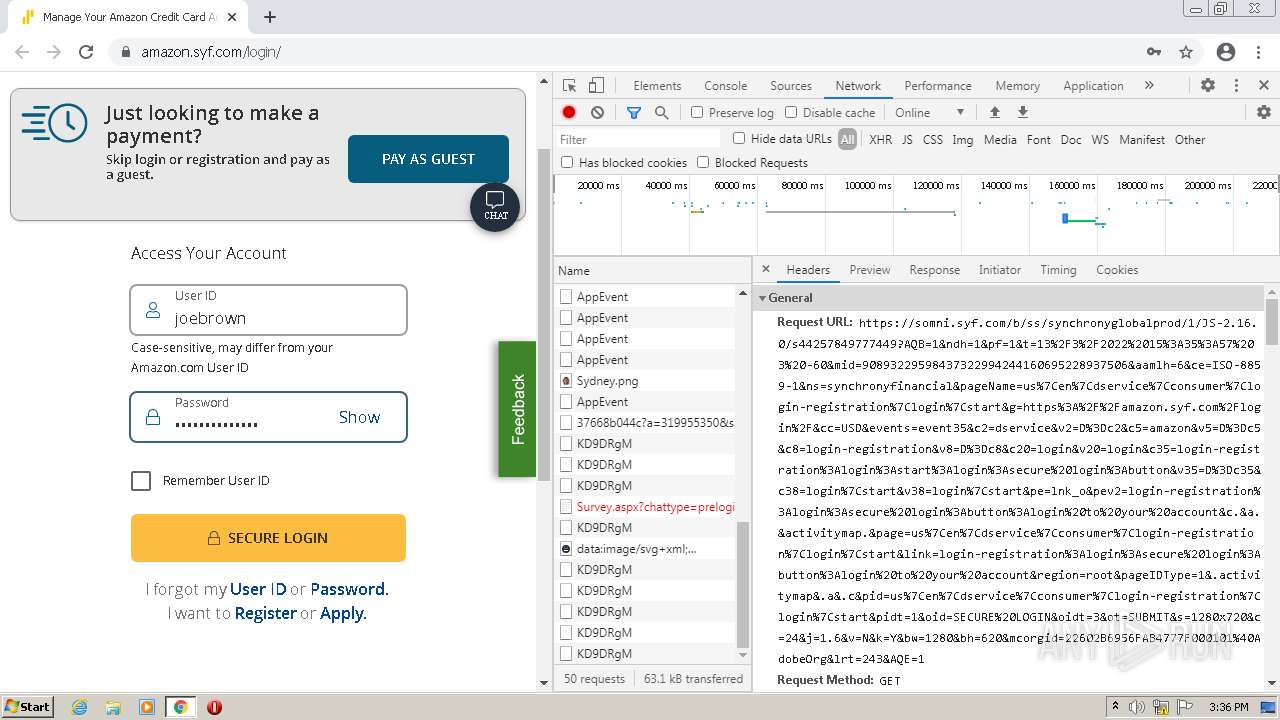The width and height of the screenshot is (1280, 720).
Task: Open network search with the magnifier icon
Action: pyautogui.click(x=661, y=113)
